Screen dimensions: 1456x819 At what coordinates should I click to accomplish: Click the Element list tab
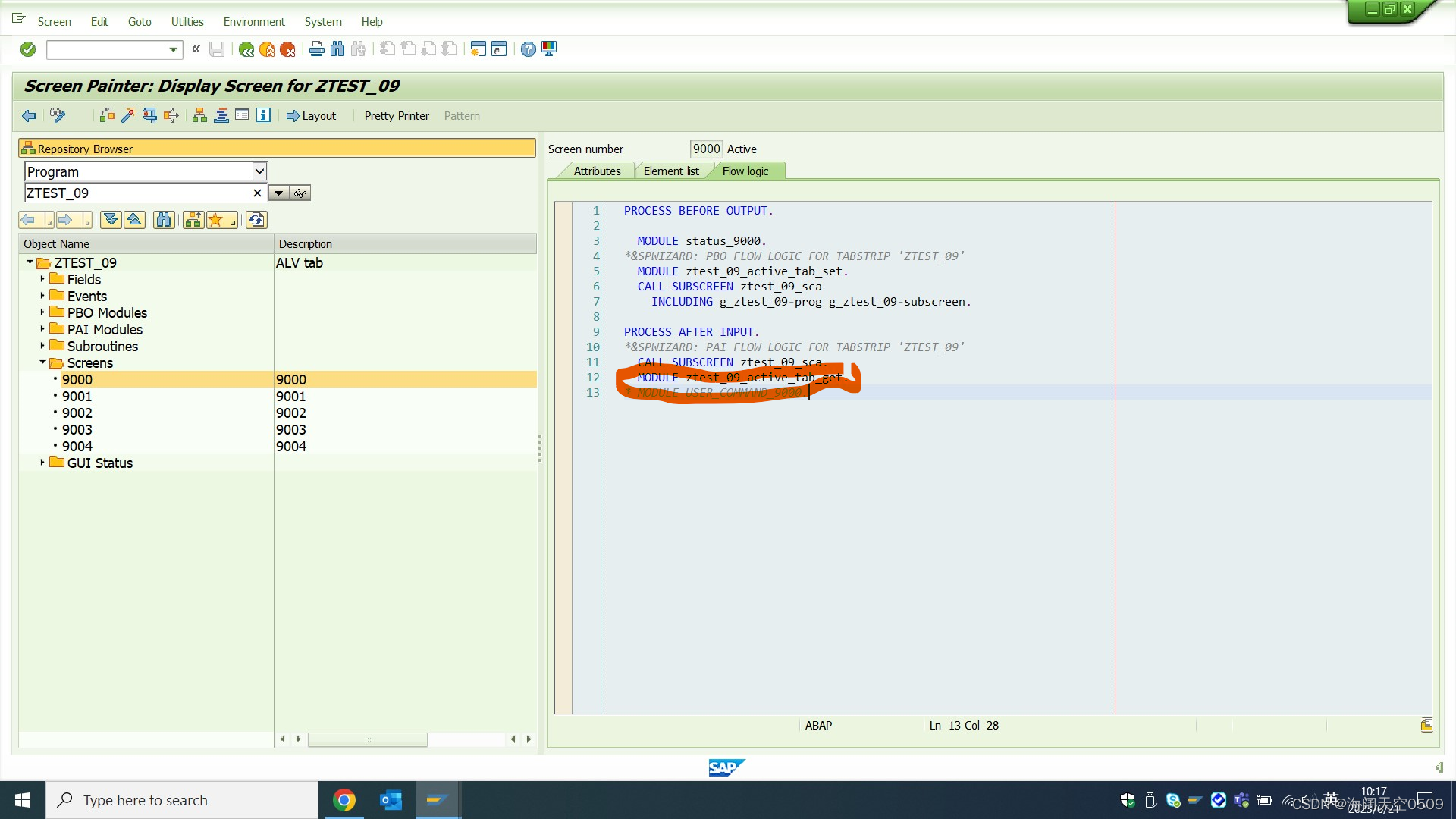point(672,171)
